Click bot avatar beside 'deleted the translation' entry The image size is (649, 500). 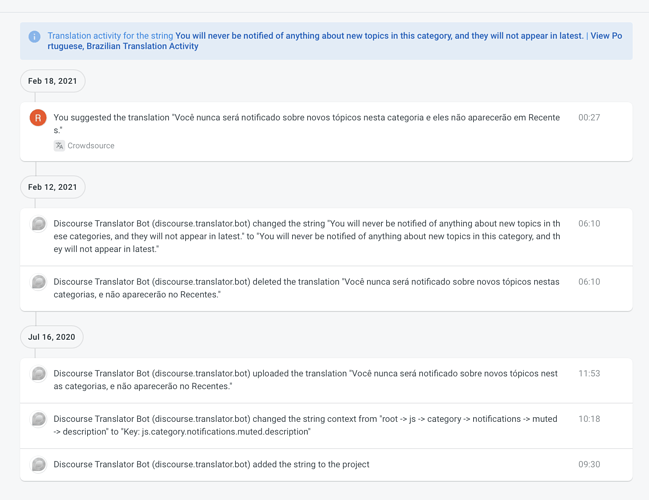coord(38,282)
